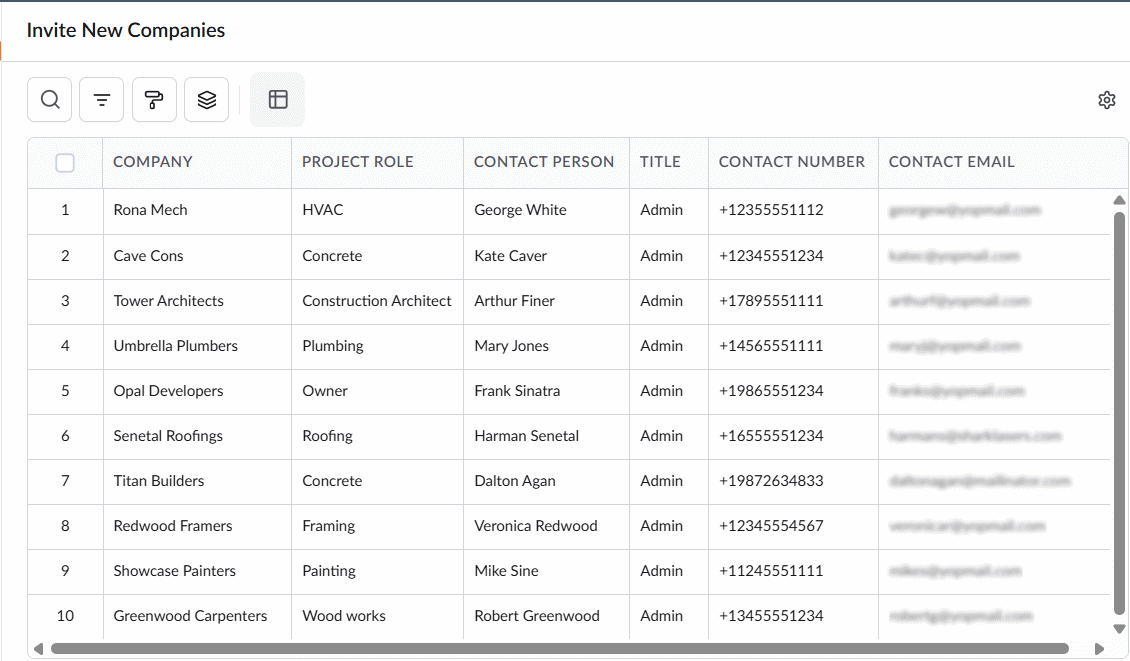Click the Plumbing project role cell
Screen dimensions: 1130x661
pyautogui.click(x=378, y=346)
